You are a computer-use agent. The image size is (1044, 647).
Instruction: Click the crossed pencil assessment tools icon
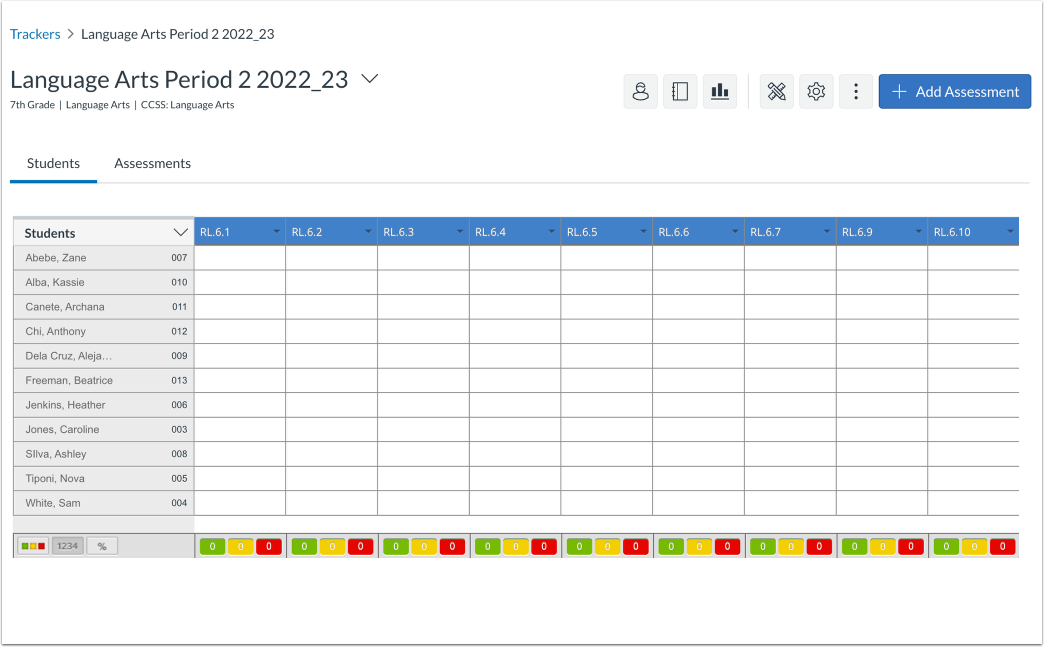click(776, 91)
